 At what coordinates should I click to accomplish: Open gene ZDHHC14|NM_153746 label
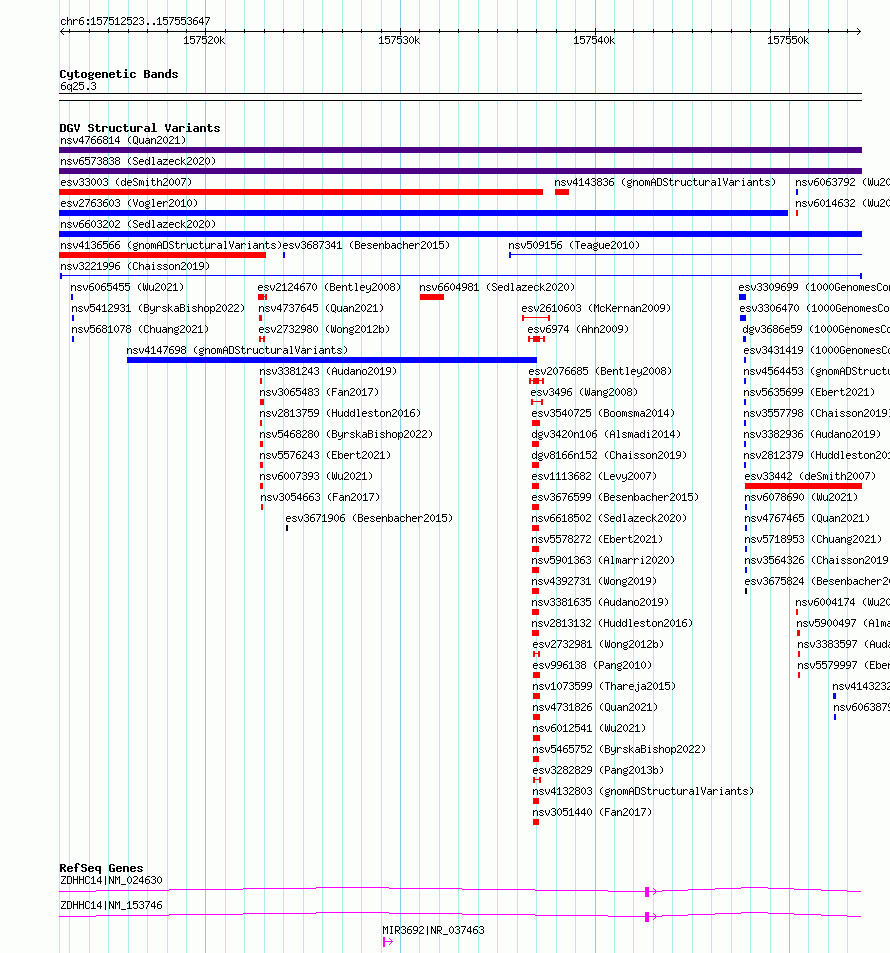[x=111, y=906]
